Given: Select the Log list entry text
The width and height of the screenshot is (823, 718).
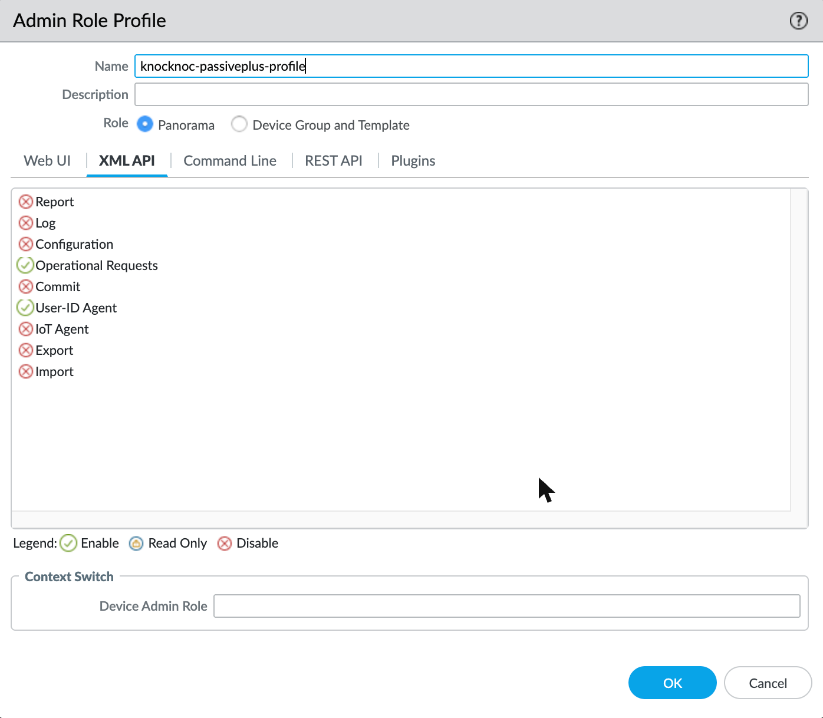Looking at the screenshot, I should pos(46,223).
